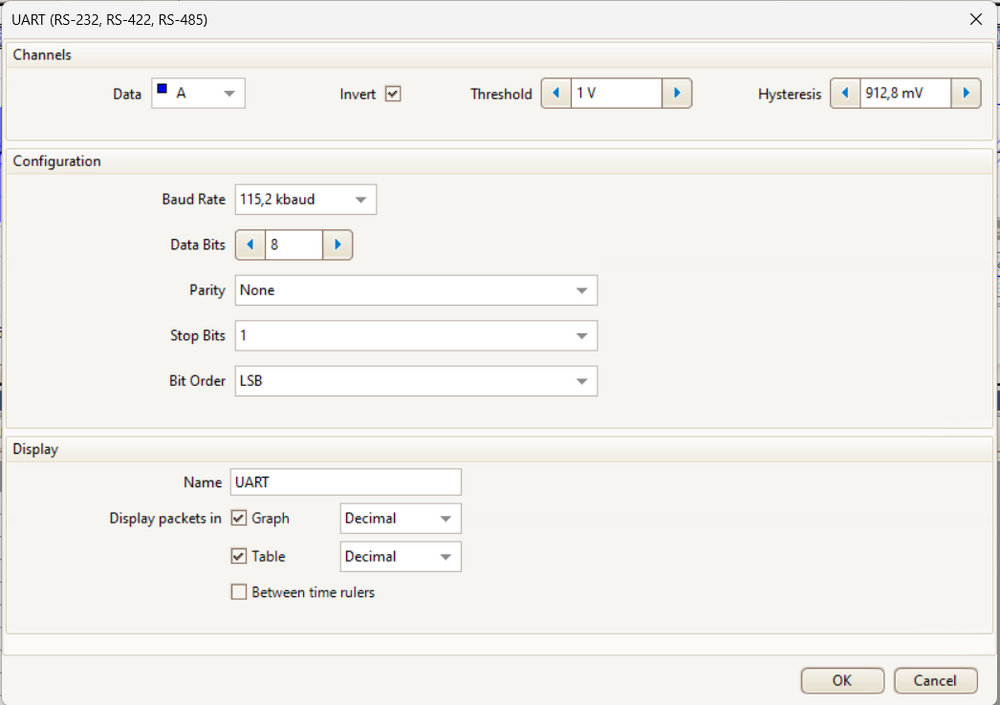Close the UART dialog window
The image size is (1000, 705).
tap(976, 20)
